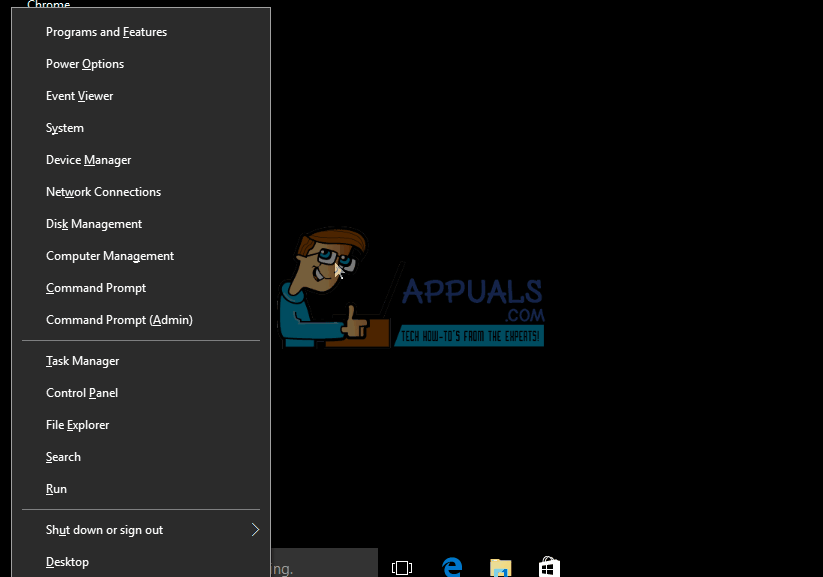Open Computer Management
This screenshot has width=823, height=577.
(x=110, y=256)
